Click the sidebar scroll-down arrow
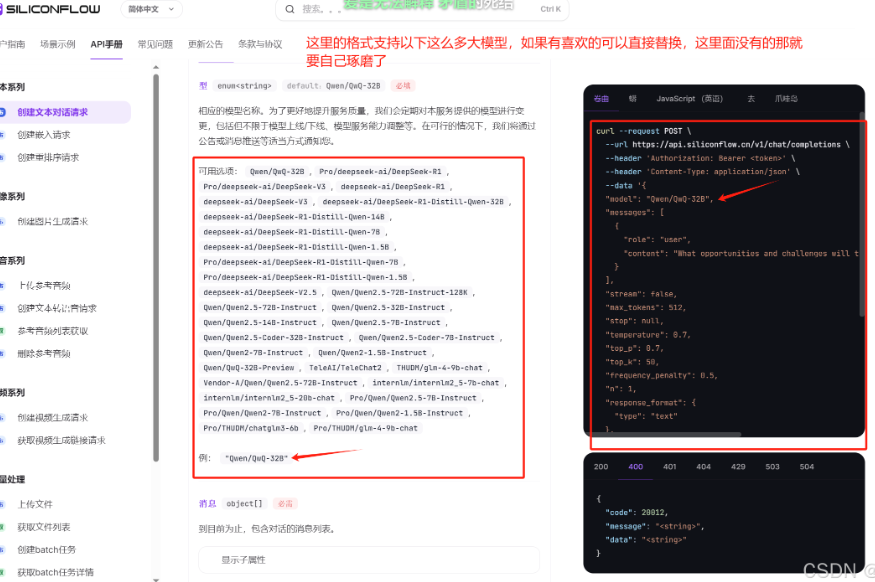 (156, 580)
